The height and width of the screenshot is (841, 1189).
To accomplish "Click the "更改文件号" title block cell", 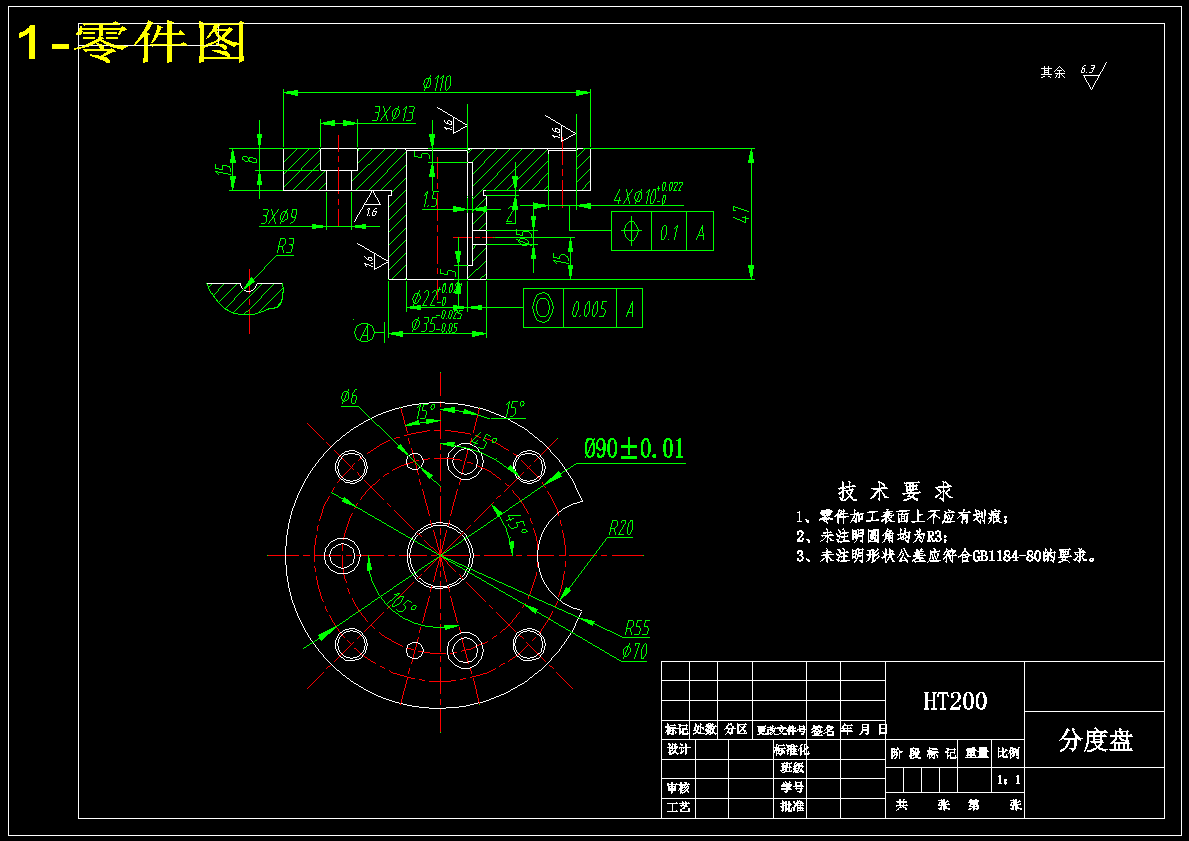I will tap(780, 730).
